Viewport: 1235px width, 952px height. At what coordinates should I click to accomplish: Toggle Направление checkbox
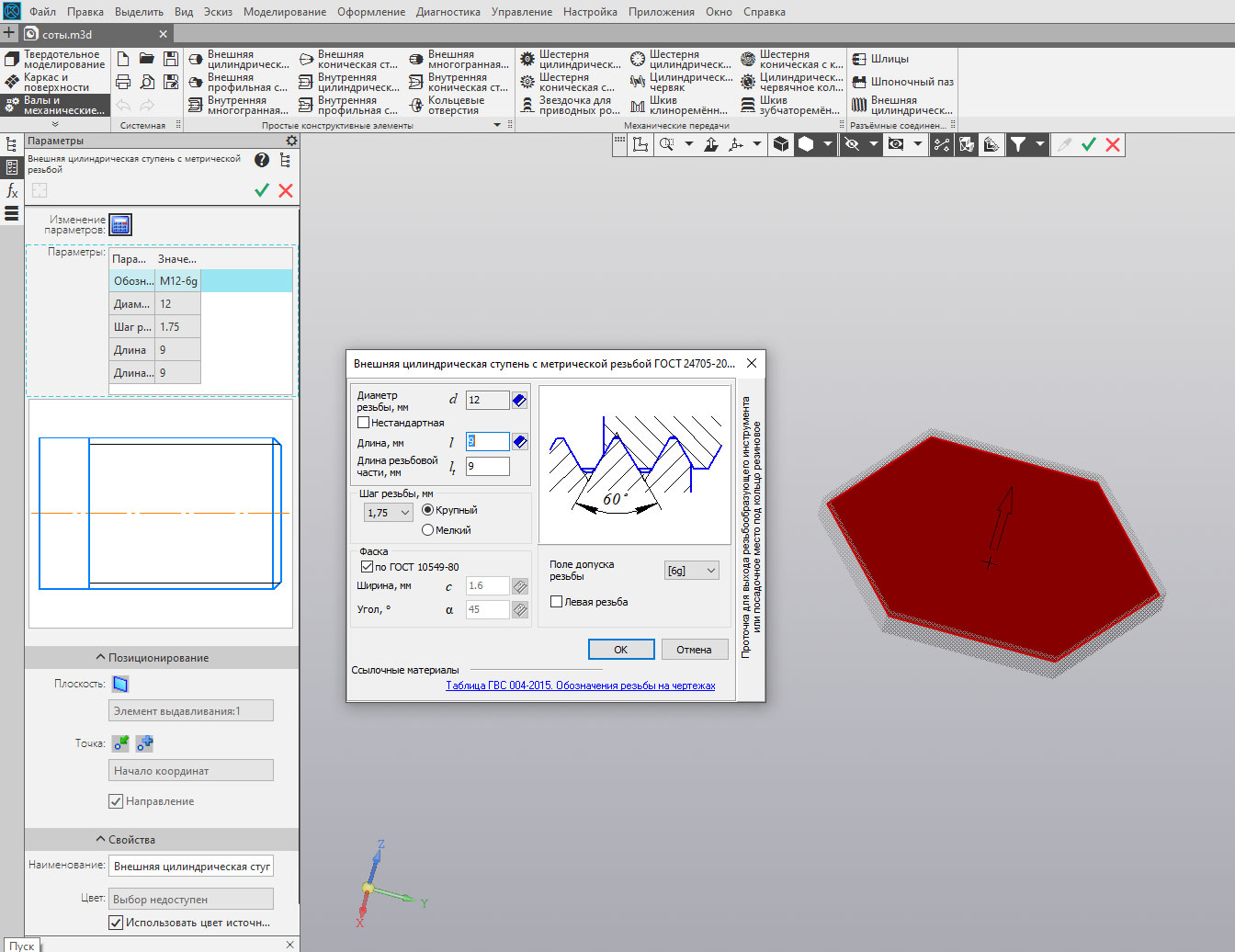(x=116, y=801)
